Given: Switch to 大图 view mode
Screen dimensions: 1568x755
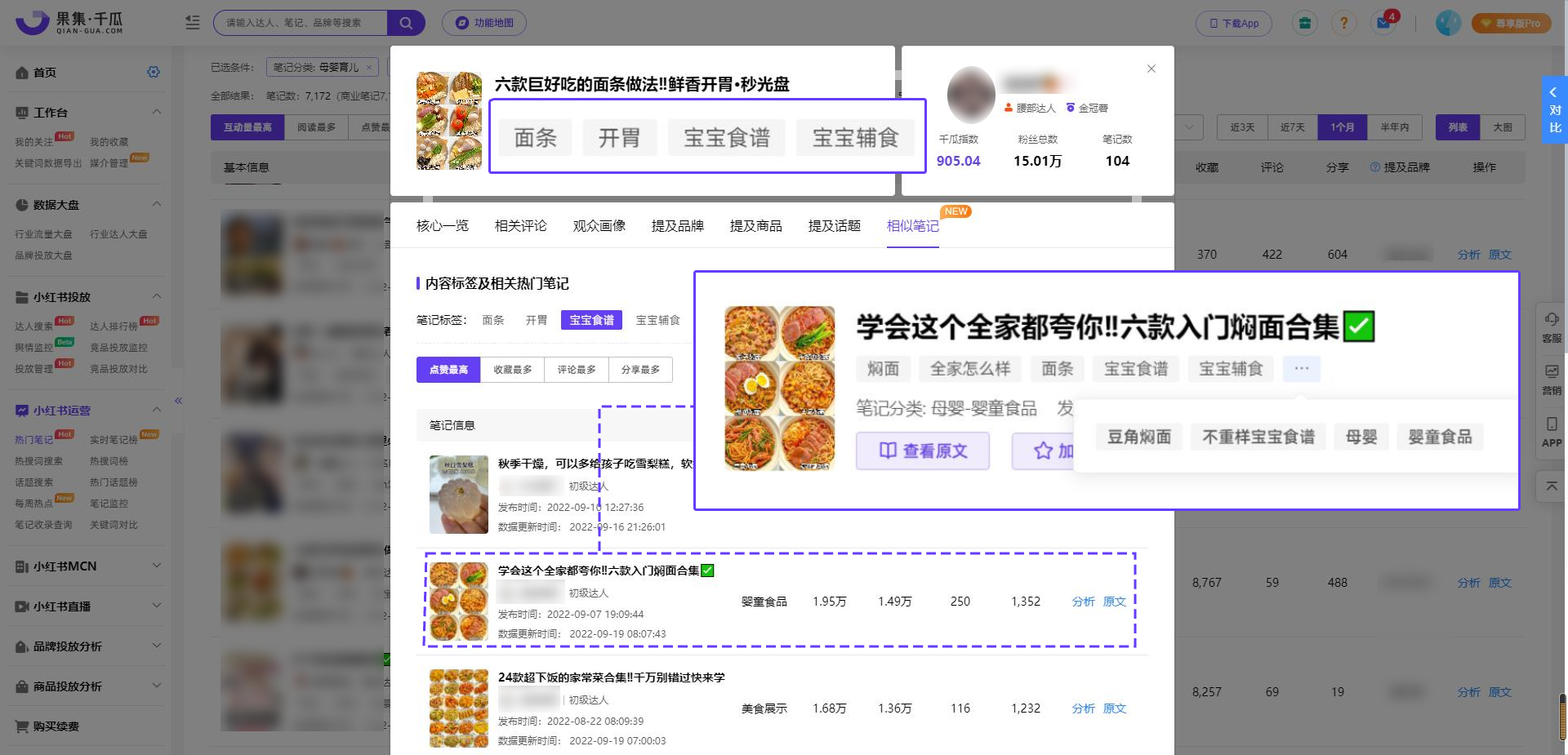Looking at the screenshot, I should tap(1503, 127).
